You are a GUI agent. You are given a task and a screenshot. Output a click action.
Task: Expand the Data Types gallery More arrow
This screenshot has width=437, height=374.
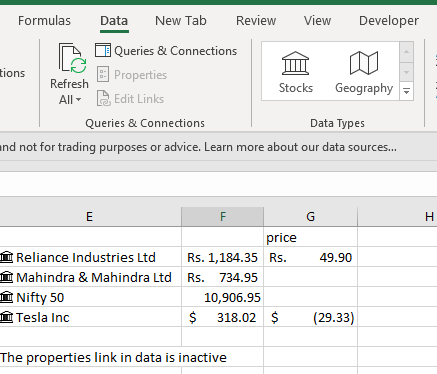coord(406,91)
